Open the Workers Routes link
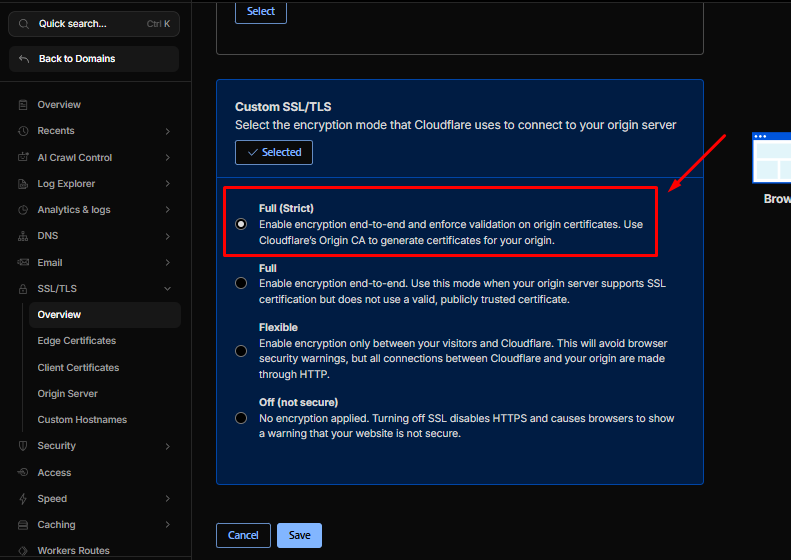 pyautogui.click(x=73, y=551)
